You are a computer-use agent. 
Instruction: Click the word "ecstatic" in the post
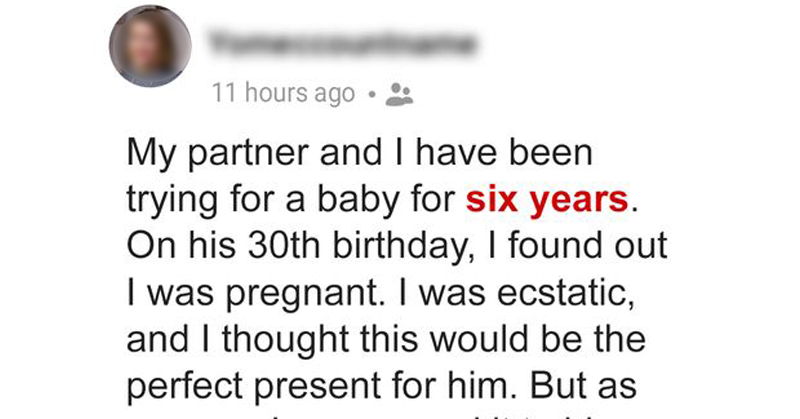[566, 293]
